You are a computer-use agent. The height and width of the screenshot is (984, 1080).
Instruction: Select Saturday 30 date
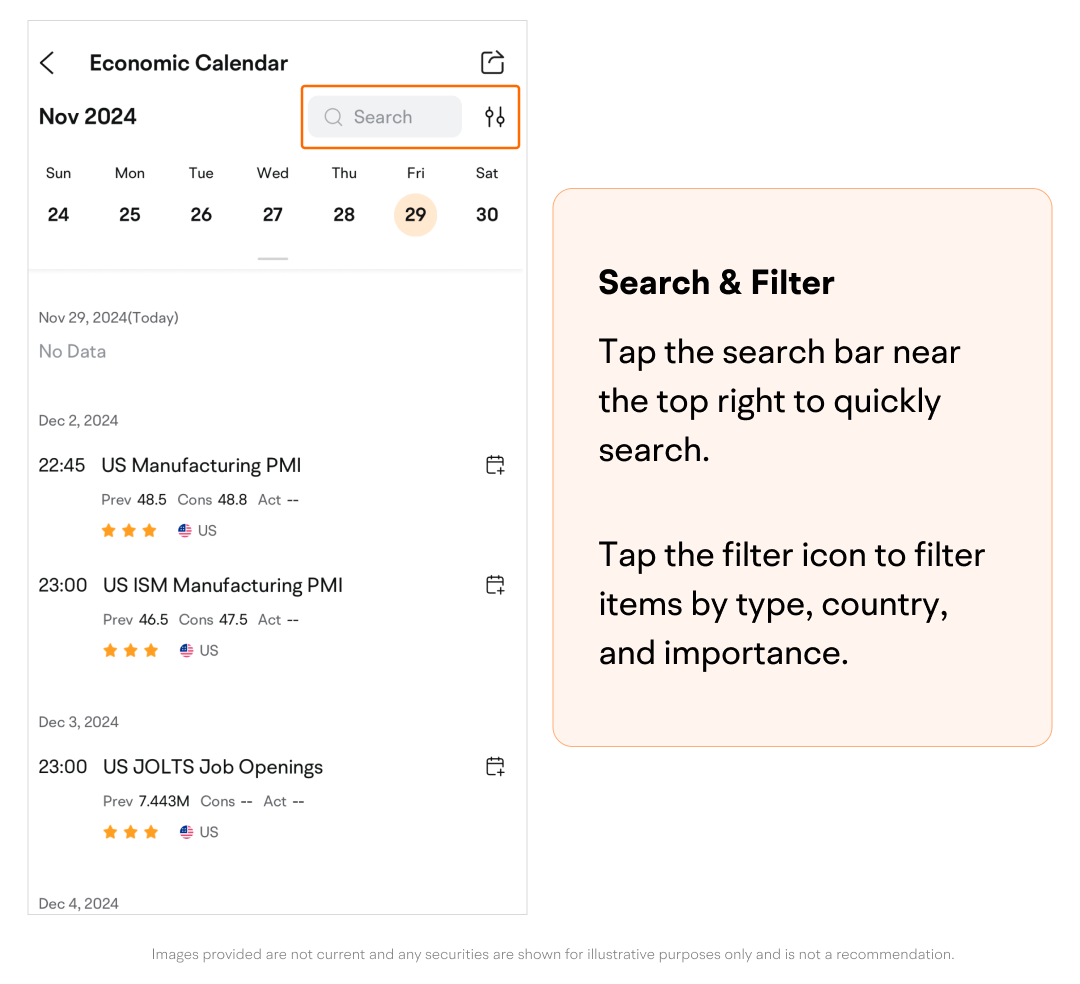[487, 214]
